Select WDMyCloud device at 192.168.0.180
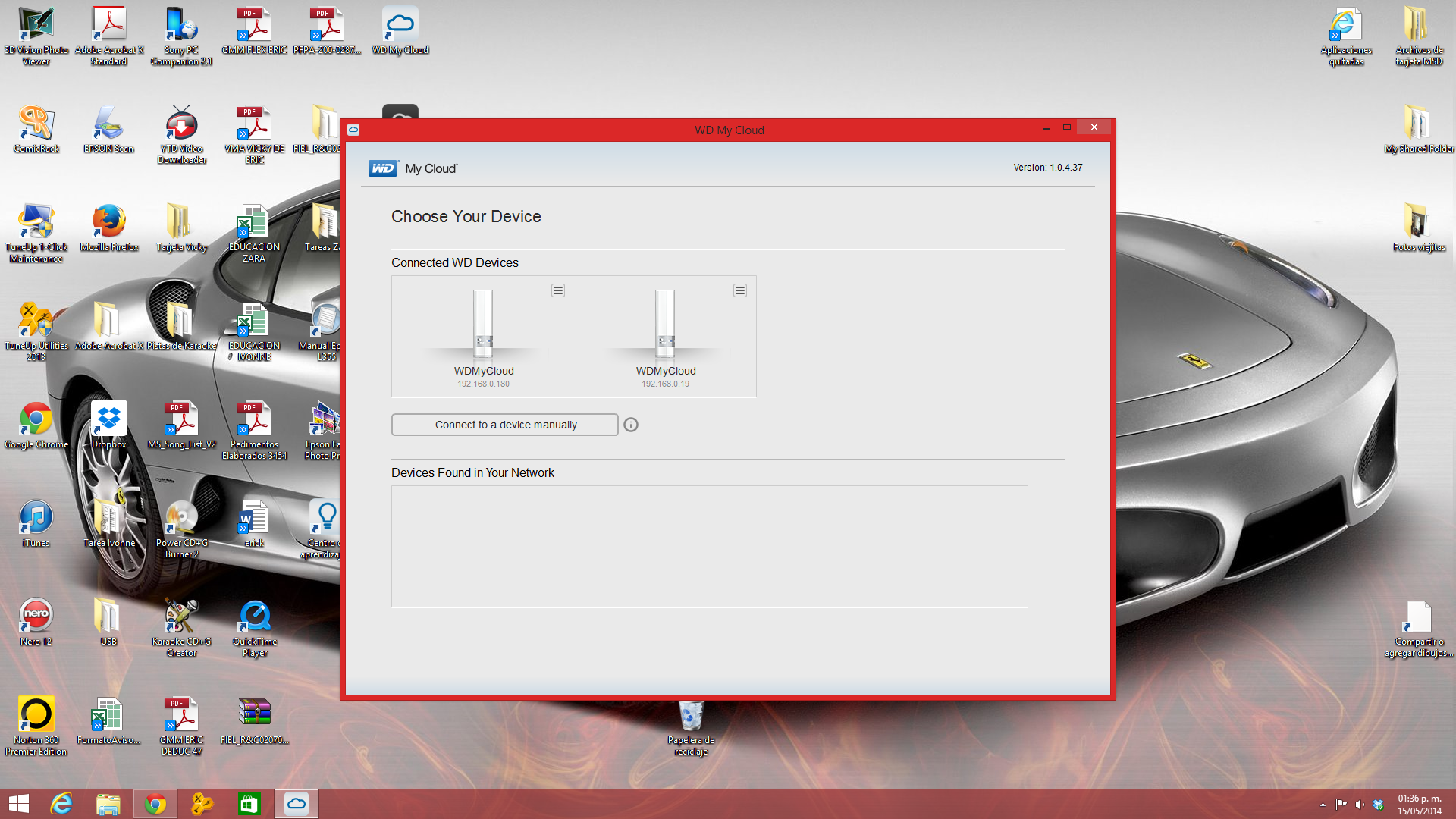Viewport: 1456px width, 819px height. pos(484,337)
